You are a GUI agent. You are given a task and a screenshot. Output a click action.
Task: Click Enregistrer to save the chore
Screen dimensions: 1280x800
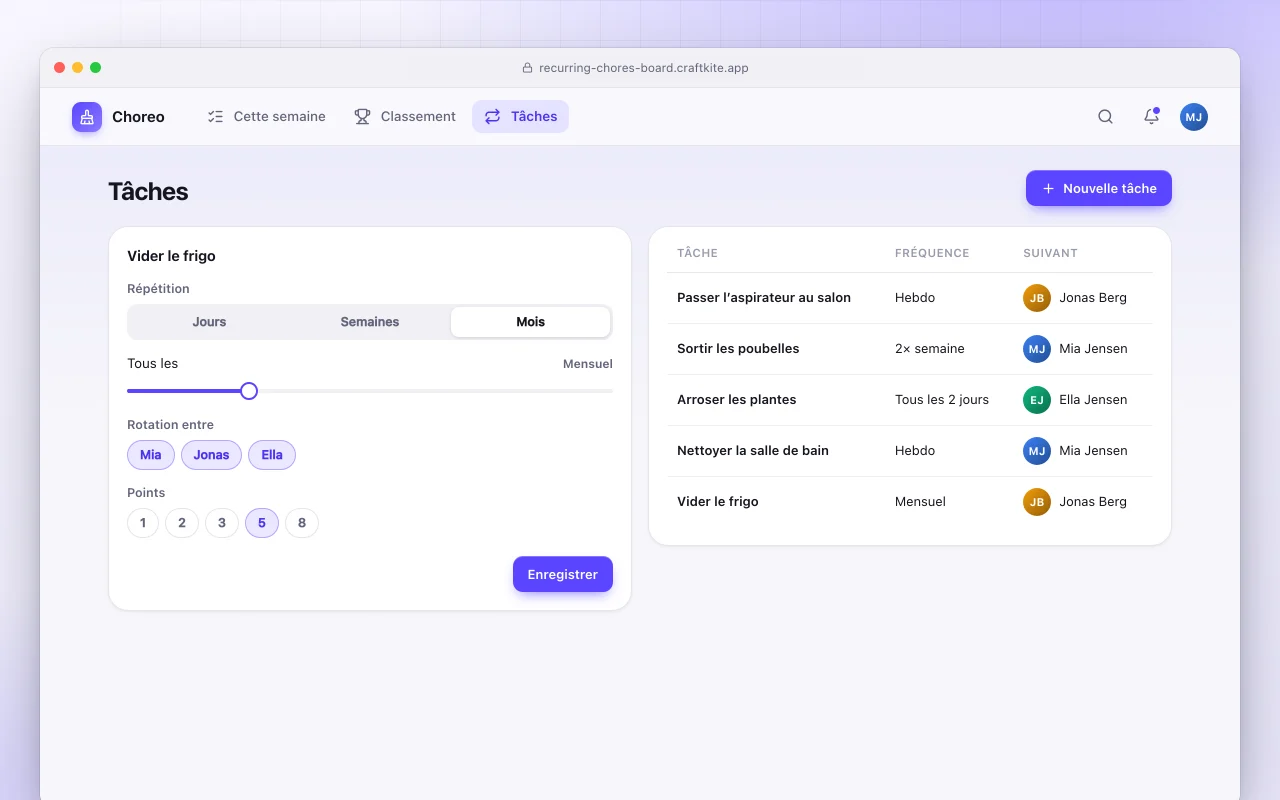pyautogui.click(x=563, y=574)
